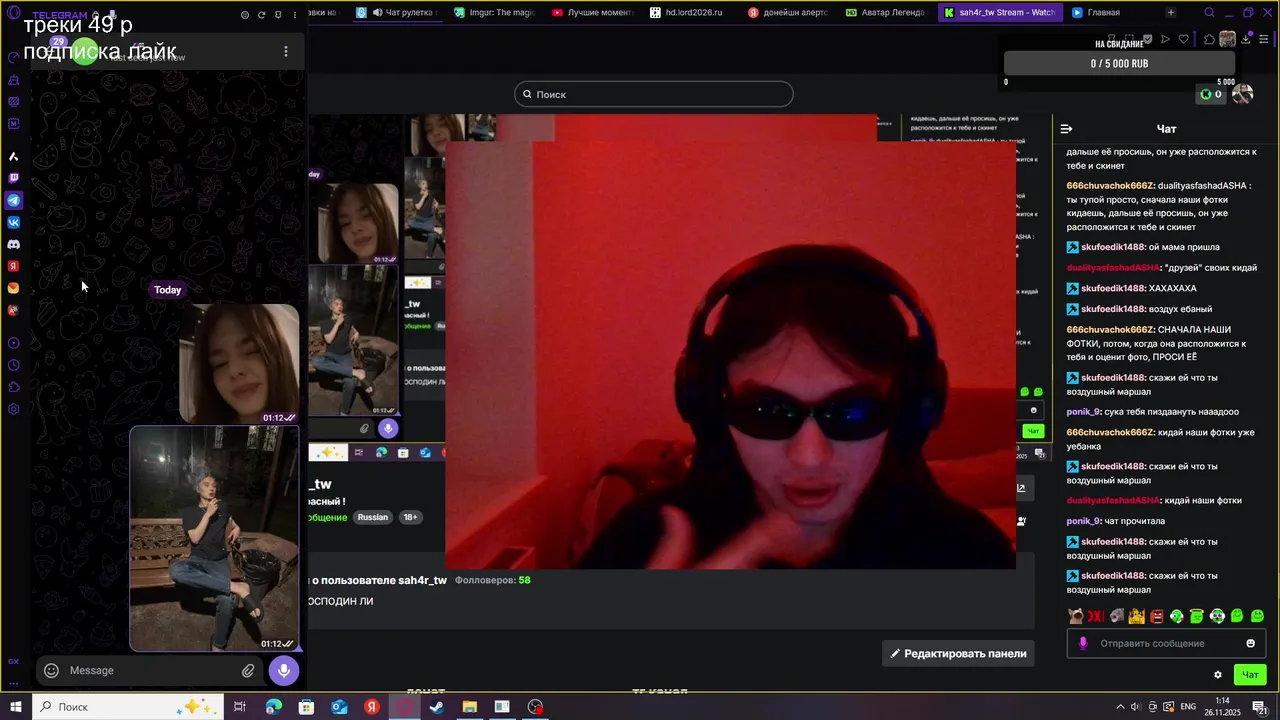1280x720 pixels.
Task: Open Twitch in Opera sidebar
Action: pyautogui.click(x=13, y=178)
